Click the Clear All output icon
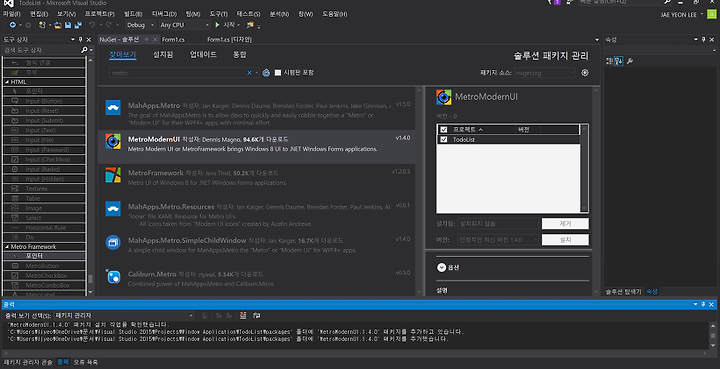 [x=243, y=315]
